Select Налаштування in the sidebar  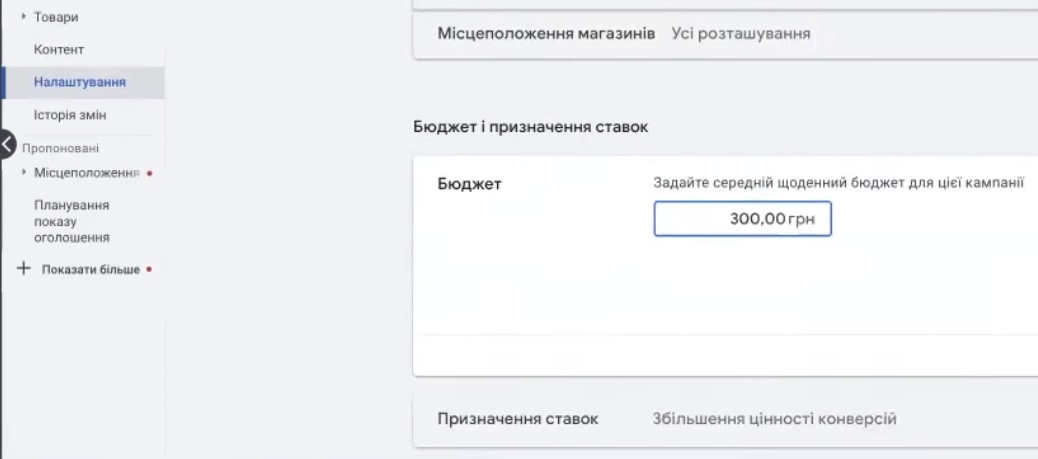[79, 82]
